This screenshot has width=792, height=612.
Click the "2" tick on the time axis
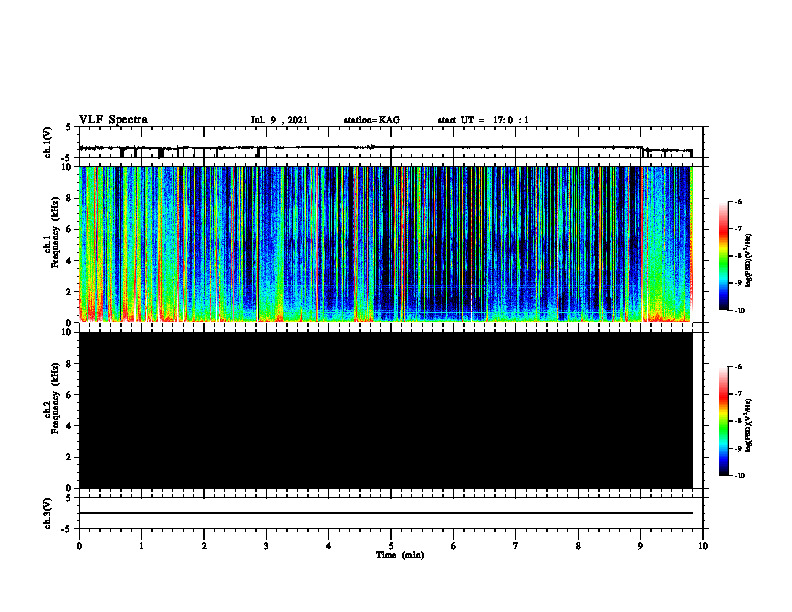click(x=204, y=546)
